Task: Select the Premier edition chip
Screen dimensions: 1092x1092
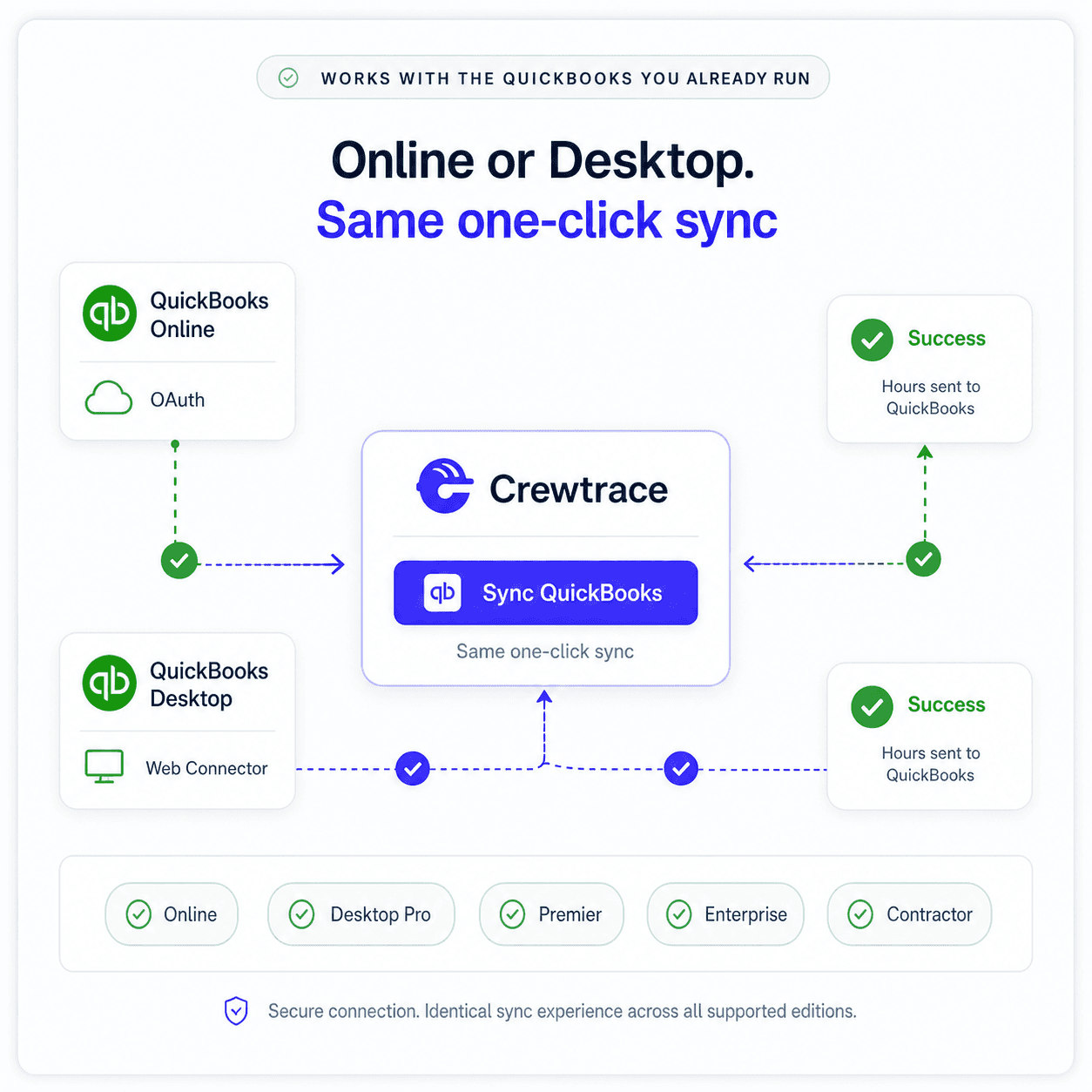Action: tap(551, 914)
